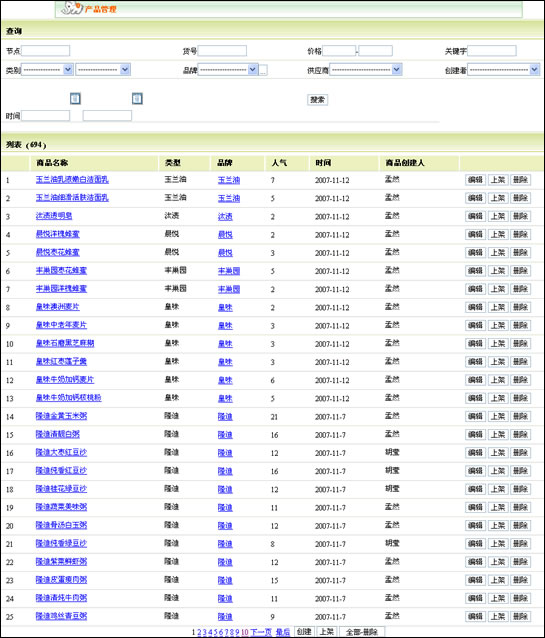Click 上架 button in row 9
Viewport: 545px width, 638px height.
498,325
